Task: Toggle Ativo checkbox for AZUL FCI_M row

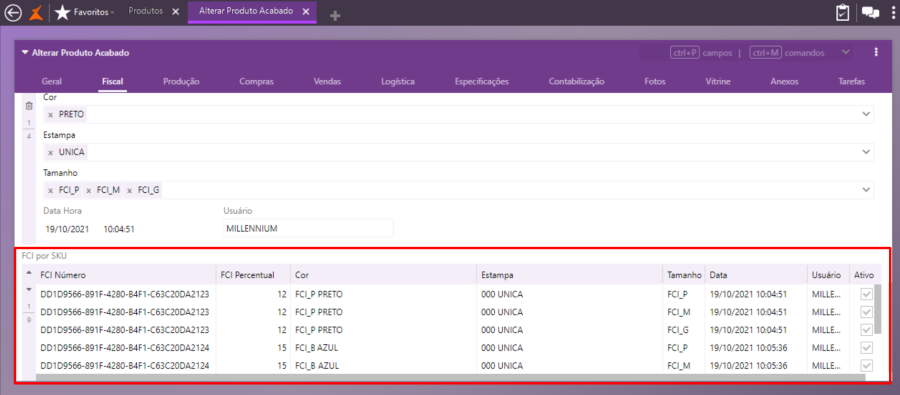Action: (866, 366)
